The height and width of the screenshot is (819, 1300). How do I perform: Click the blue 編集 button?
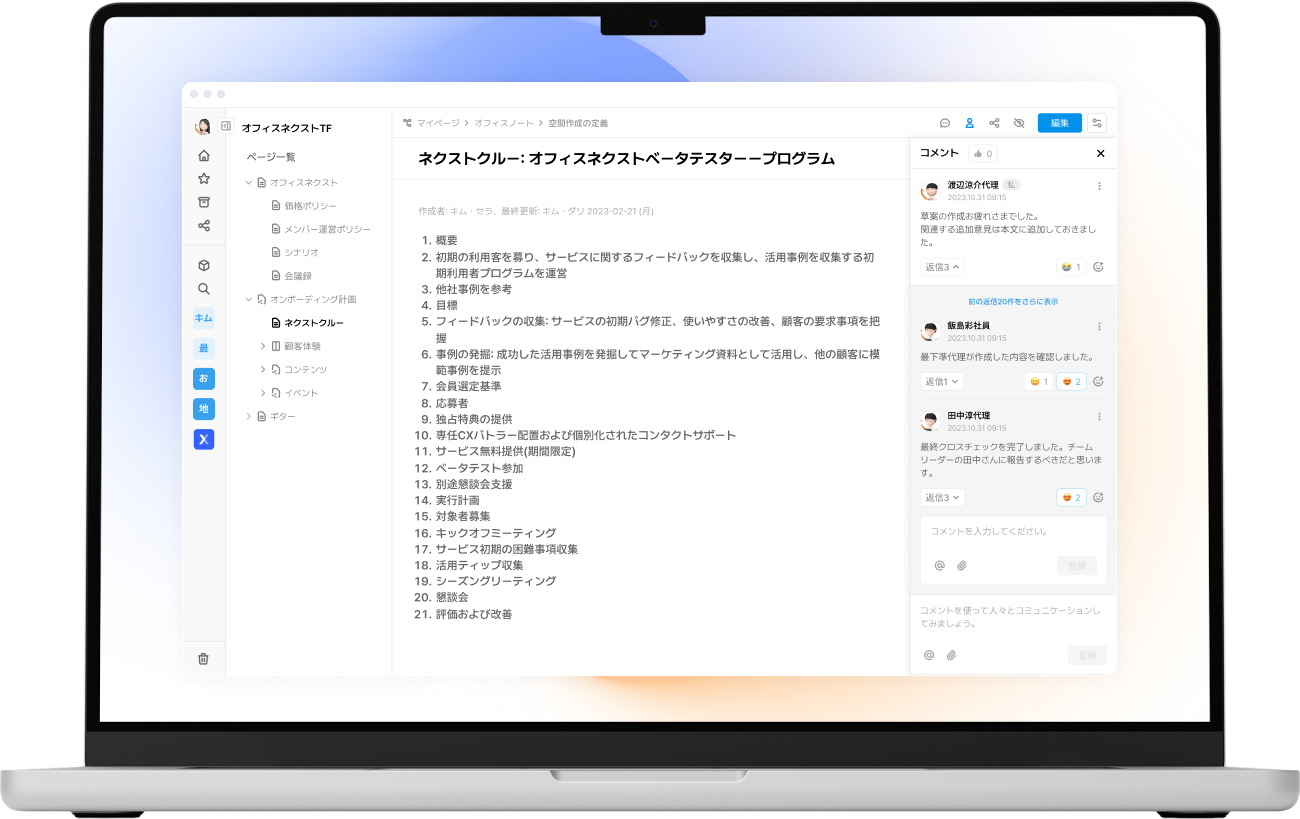pos(1059,123)
